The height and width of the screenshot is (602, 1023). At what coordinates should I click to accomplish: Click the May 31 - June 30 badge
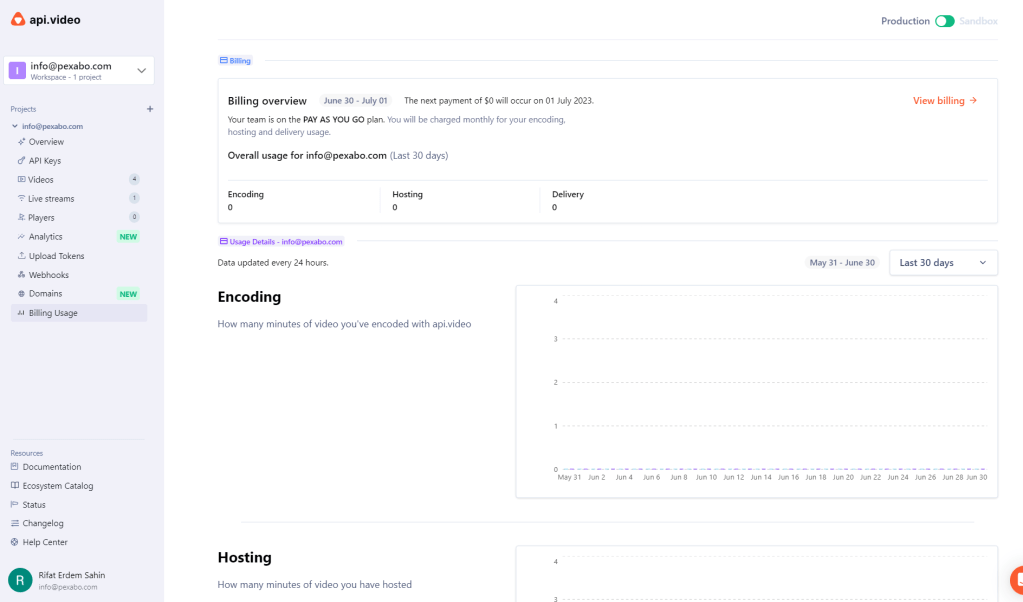click(842, 263)
